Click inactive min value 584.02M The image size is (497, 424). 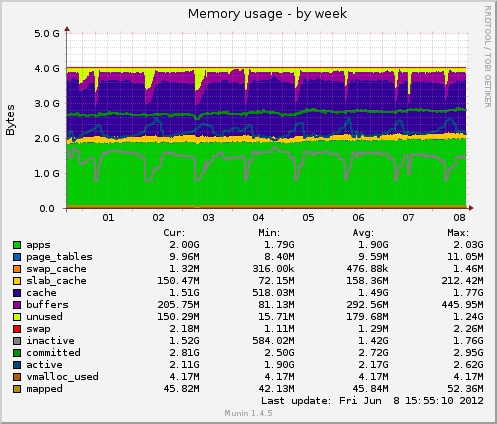click(273, 341)
